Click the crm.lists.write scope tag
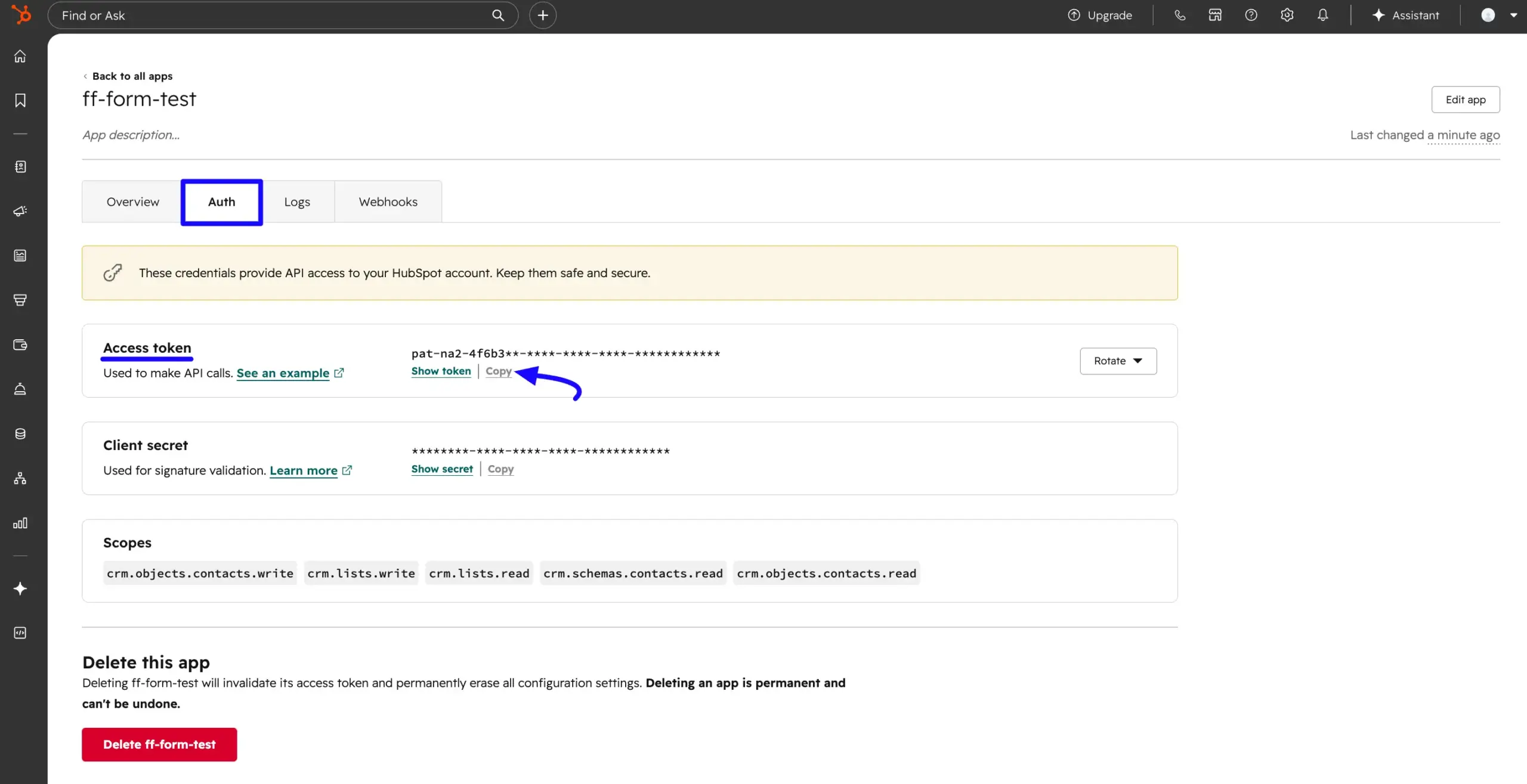1527x784 pixels. (x=361, y=573)
